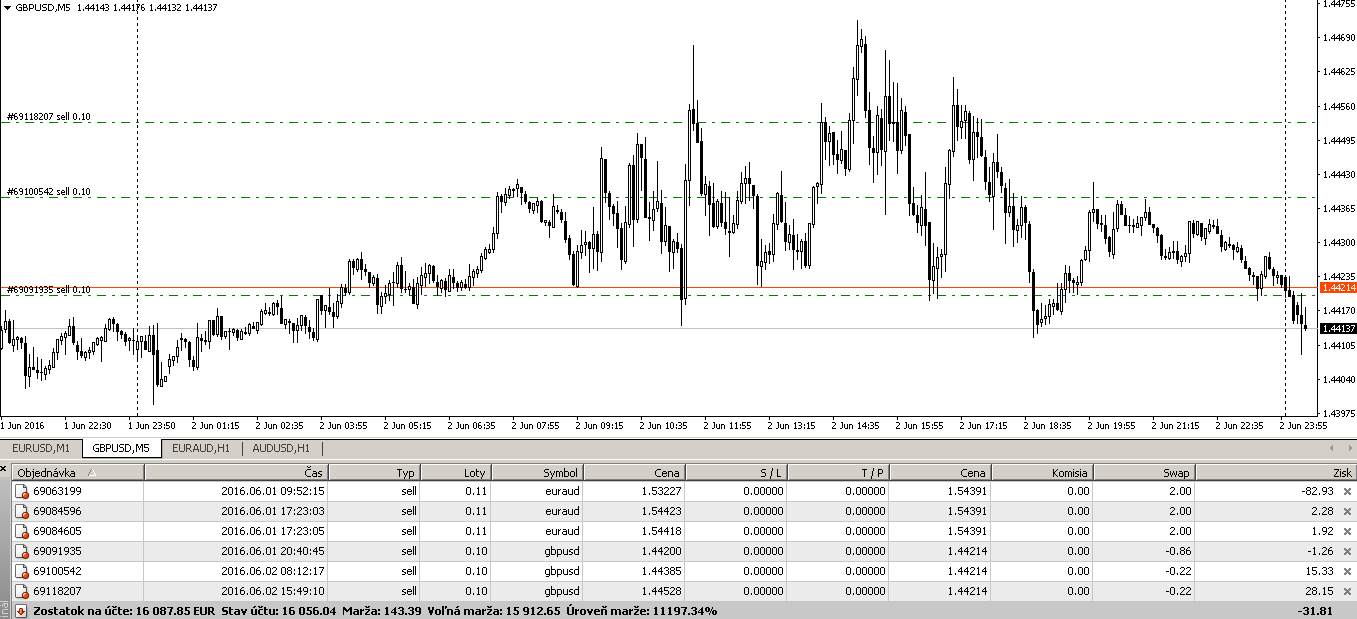Click order number 69063199
The height and width of the screenshot is (619, 1357).
click(57, 491)
